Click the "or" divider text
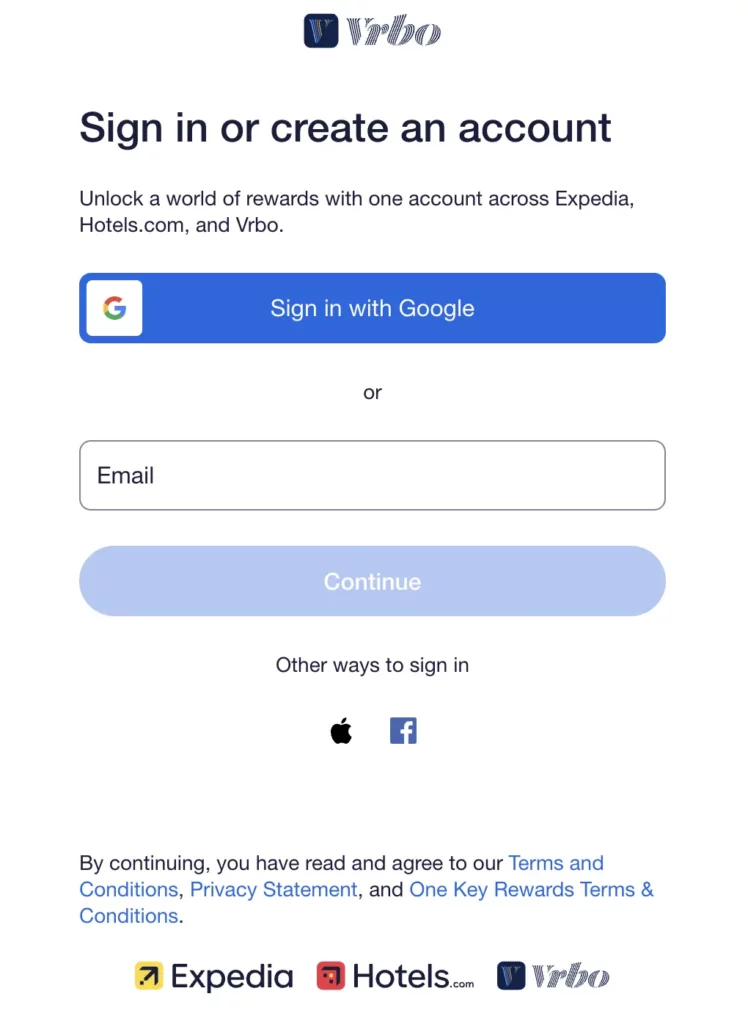This screenshot has height=1024, width=748. (372, 393)
